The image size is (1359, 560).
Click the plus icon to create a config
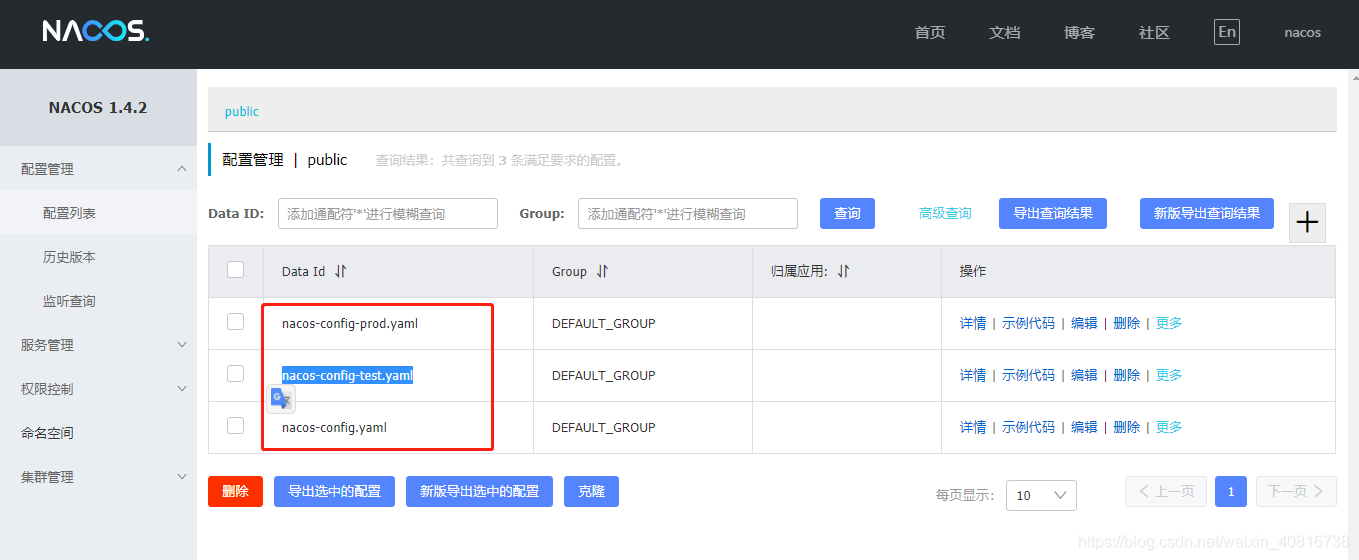point(1307,222)
